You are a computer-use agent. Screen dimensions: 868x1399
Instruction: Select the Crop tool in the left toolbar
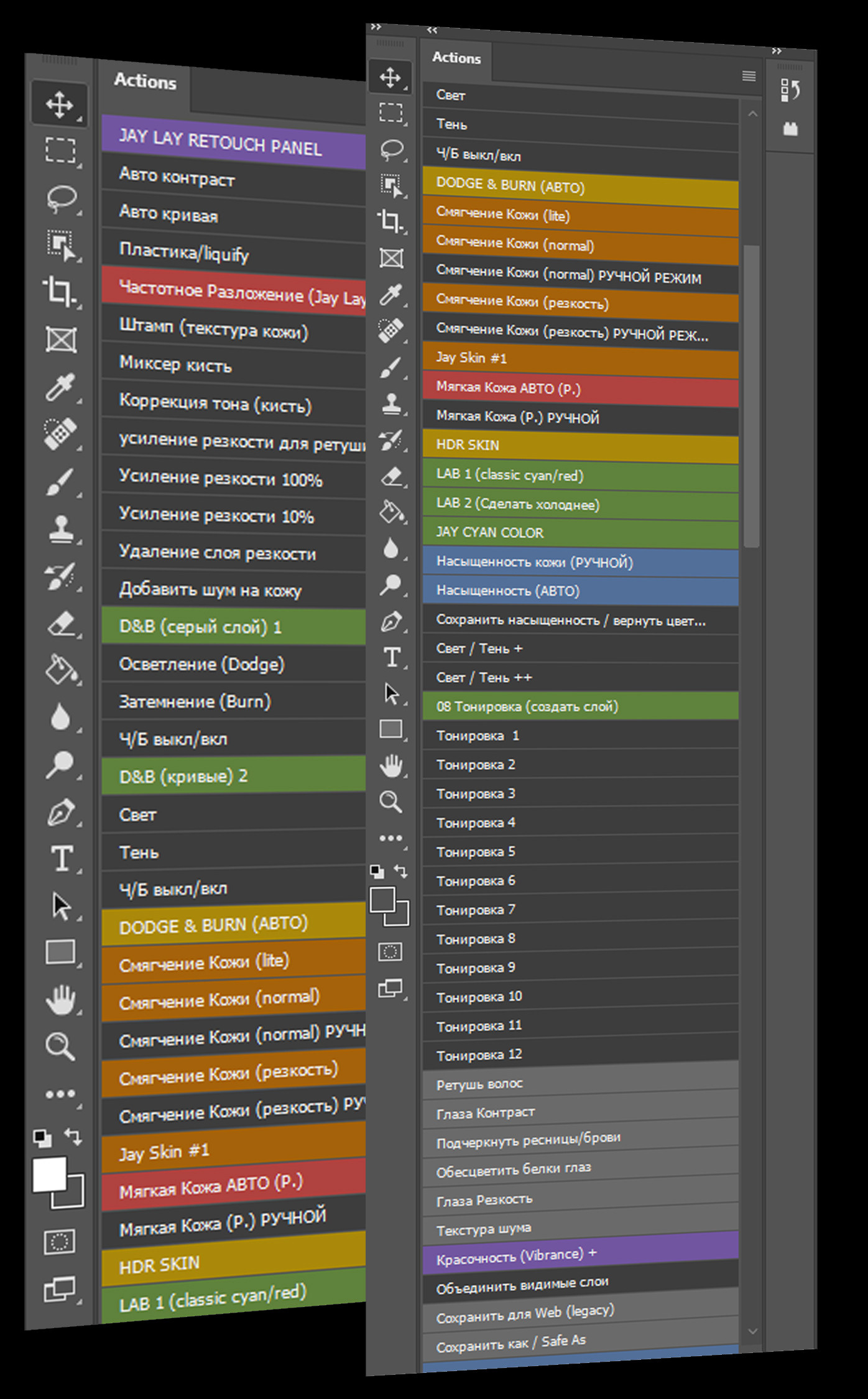click(60, 291)
